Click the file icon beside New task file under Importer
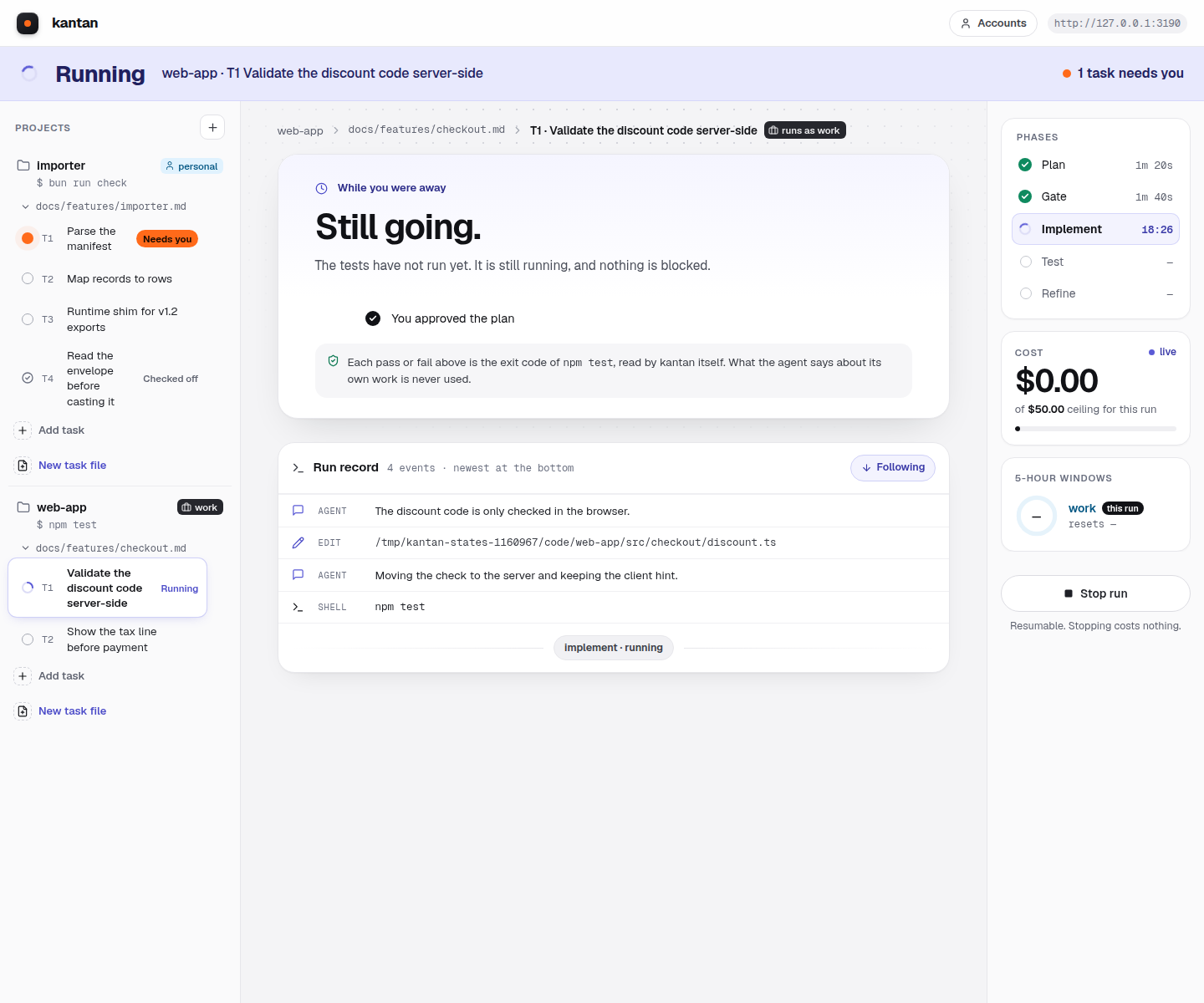 23,466
